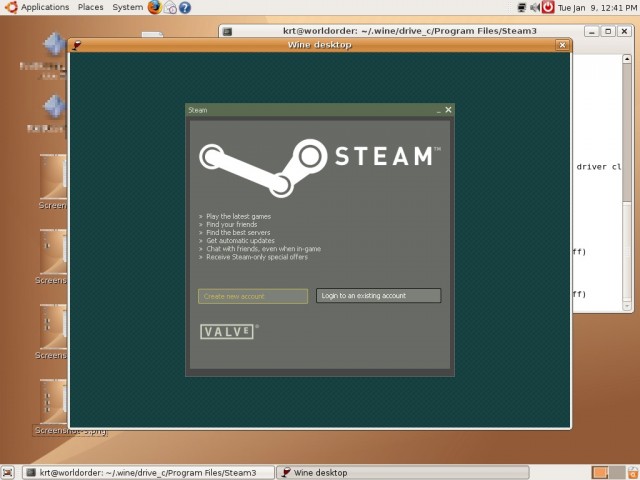640x480 pixels.
Task: Click the Valve logo
Action: coord(227,331)
